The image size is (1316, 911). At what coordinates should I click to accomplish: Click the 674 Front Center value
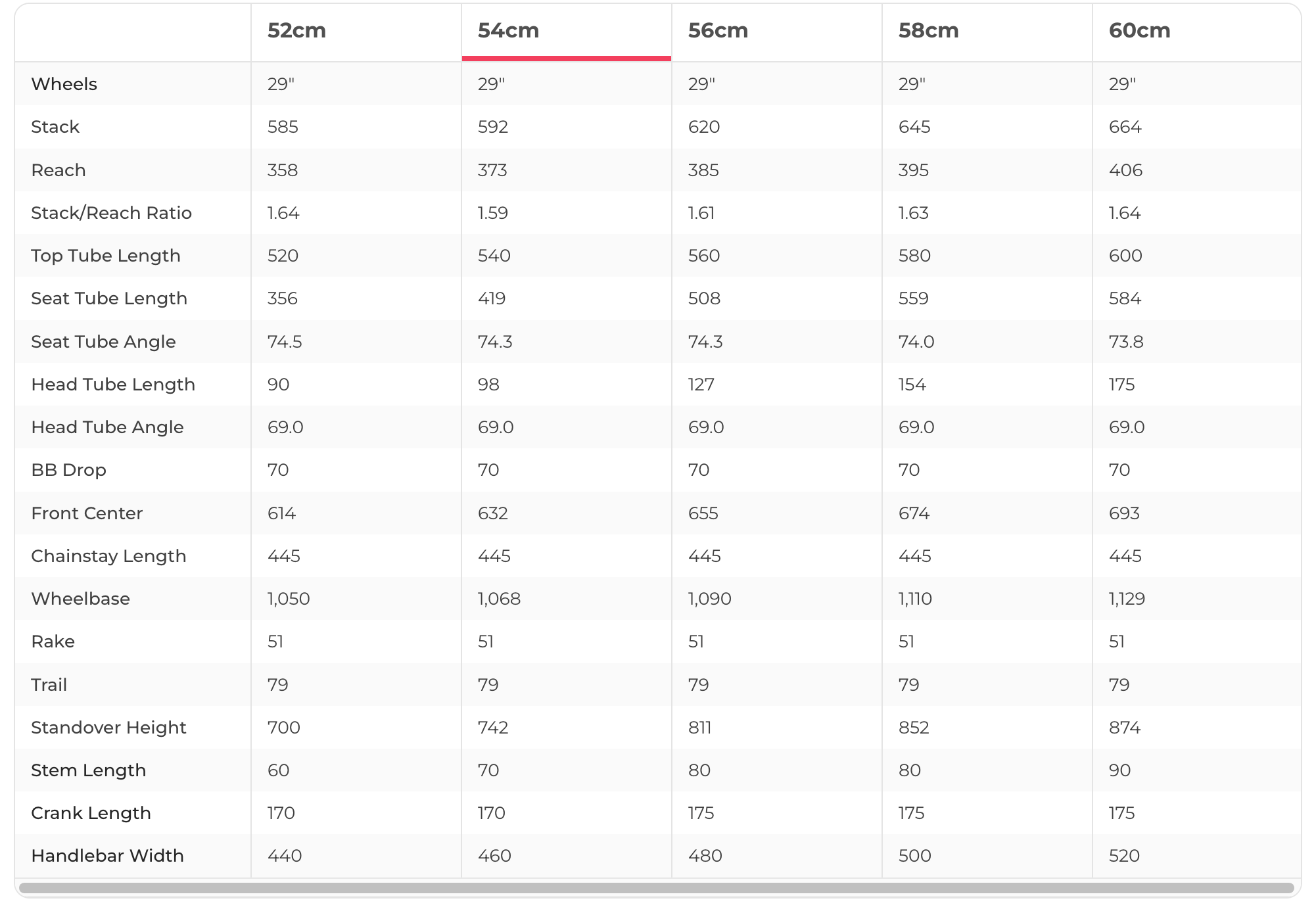914,513
